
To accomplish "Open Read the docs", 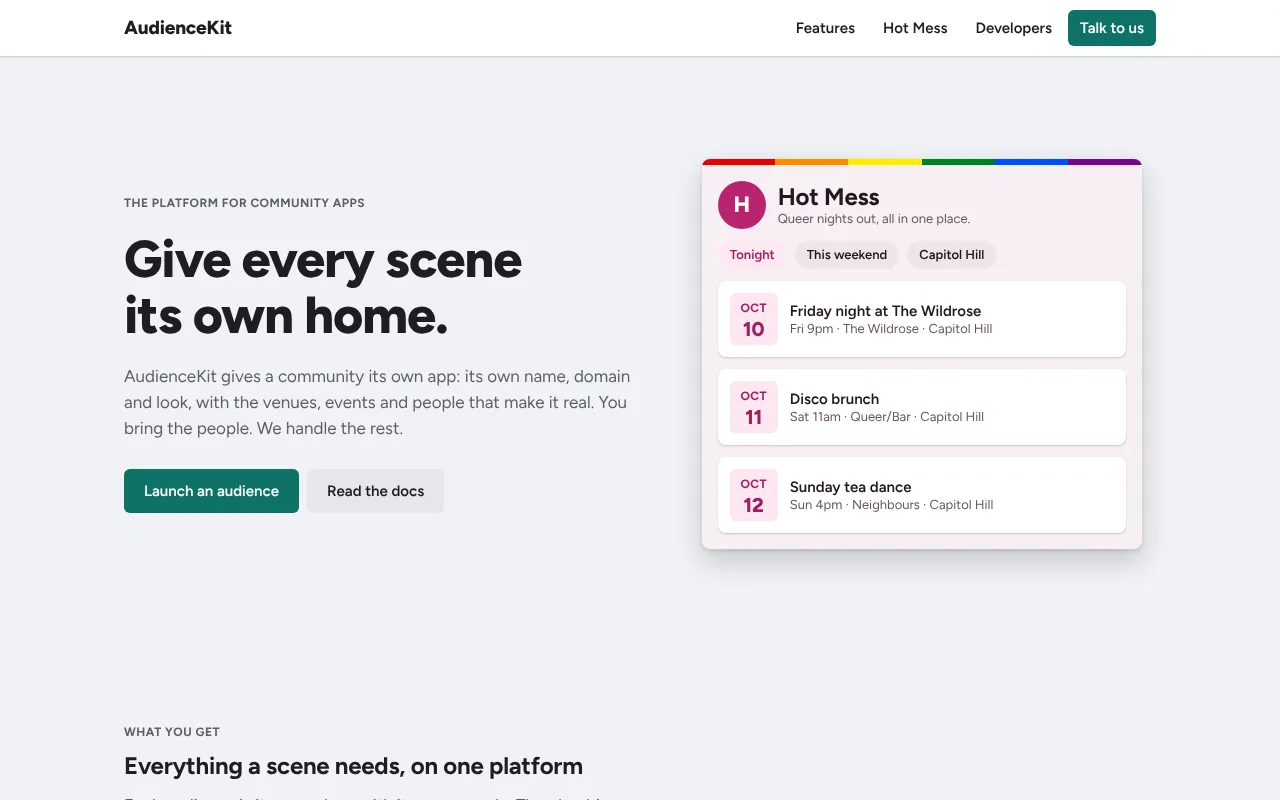I will click(375, 491).
